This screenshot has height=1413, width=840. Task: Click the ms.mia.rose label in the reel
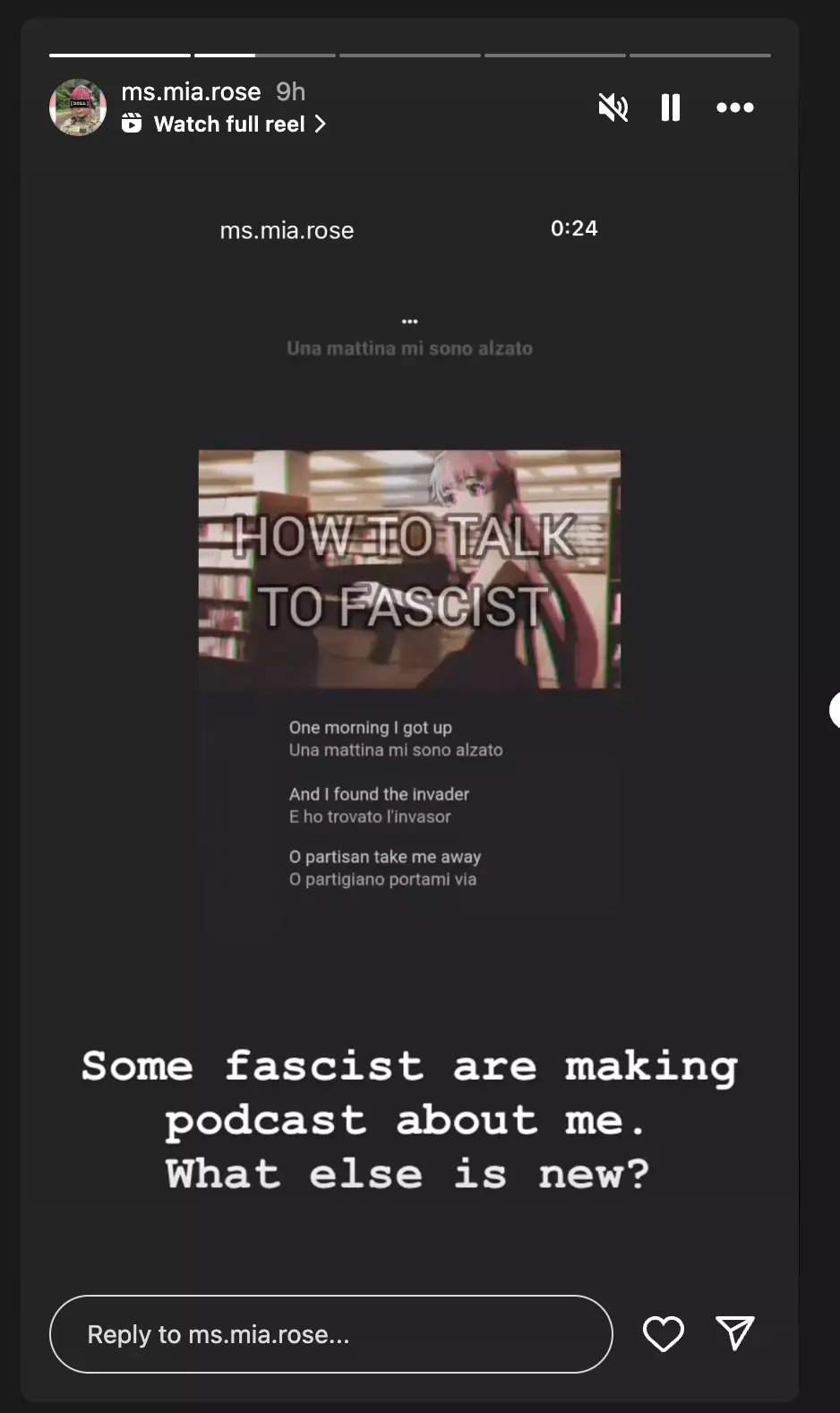[x=287, y=230]
